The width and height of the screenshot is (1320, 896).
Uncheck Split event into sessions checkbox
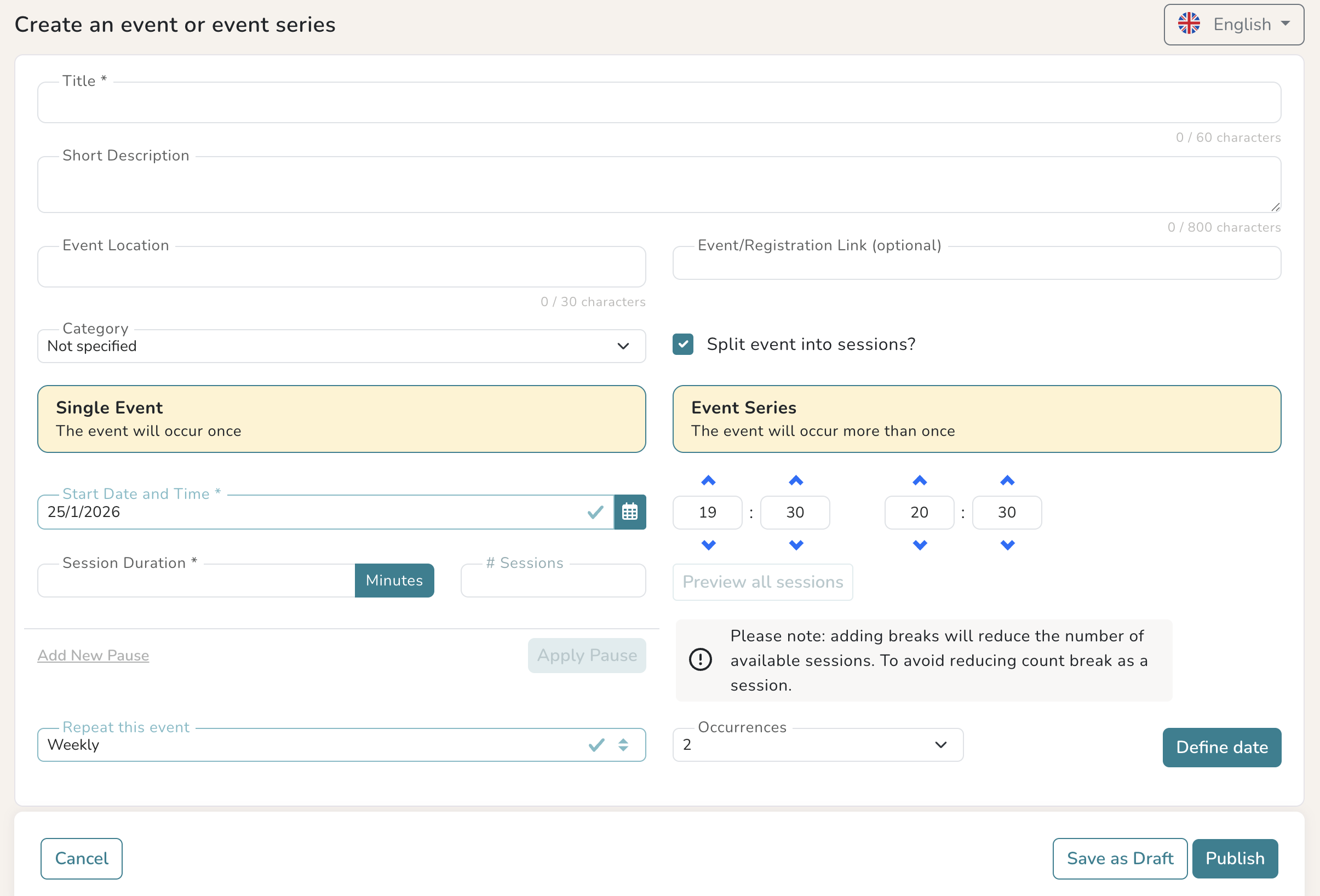(x=682, y=344)
